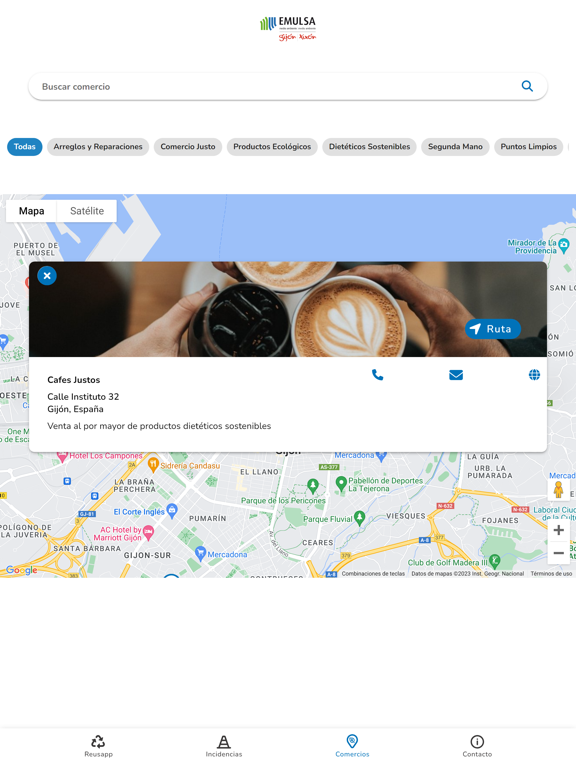Select the Todas filter chip
576x768 pixels.
[24, 146]
